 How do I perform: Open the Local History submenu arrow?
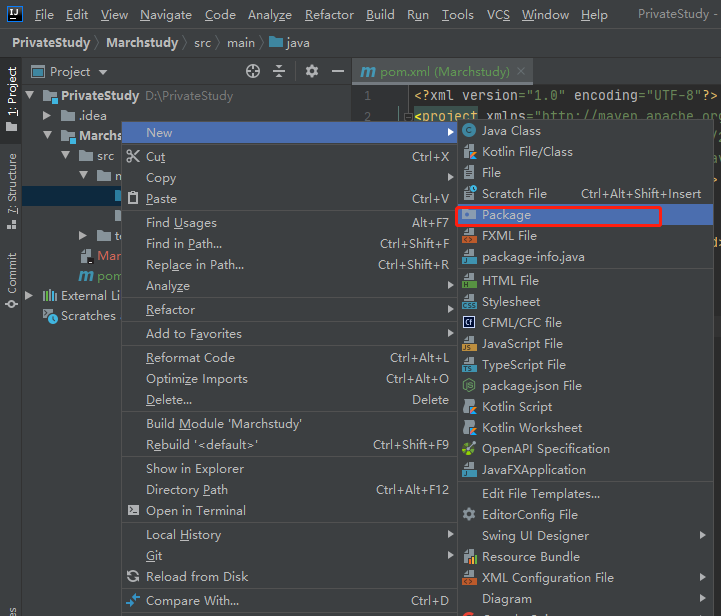pyautogui.click(x=450, y=534)
